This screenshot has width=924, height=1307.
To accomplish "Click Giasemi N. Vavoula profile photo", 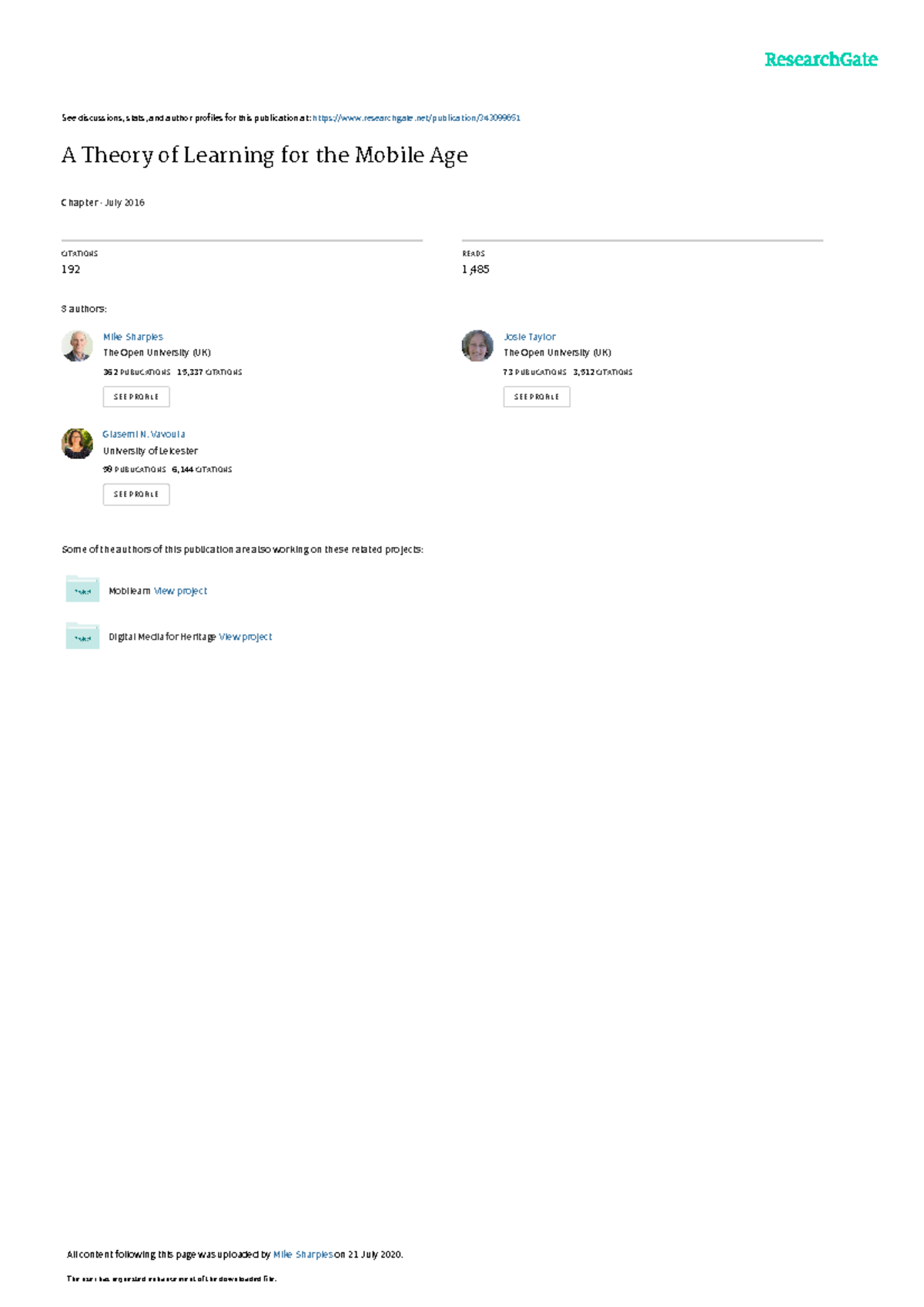I will [77, 444].
